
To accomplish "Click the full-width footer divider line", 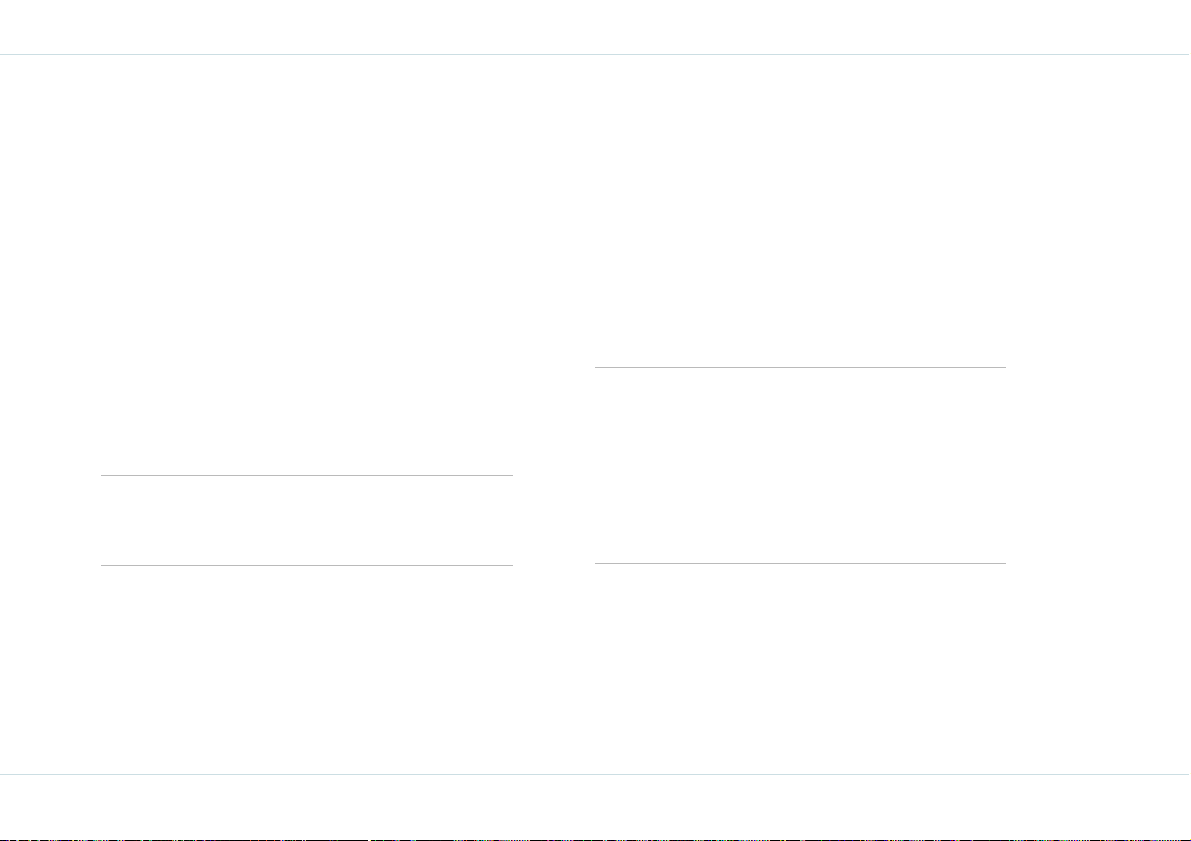I will [596, 774].
